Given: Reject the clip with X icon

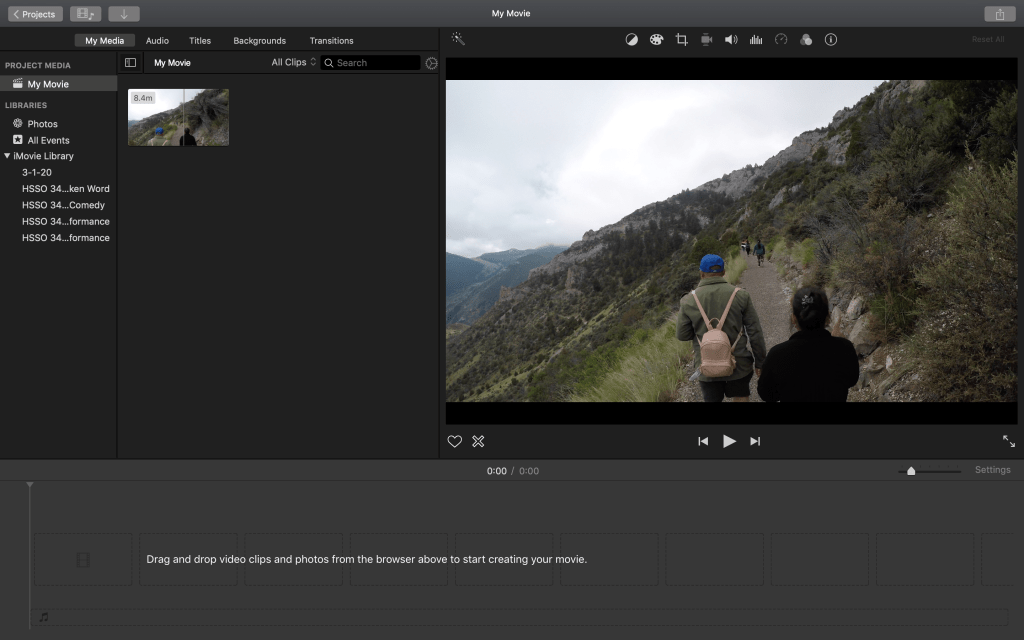Looking at the screenshot, I should click(x=478, y=441).
